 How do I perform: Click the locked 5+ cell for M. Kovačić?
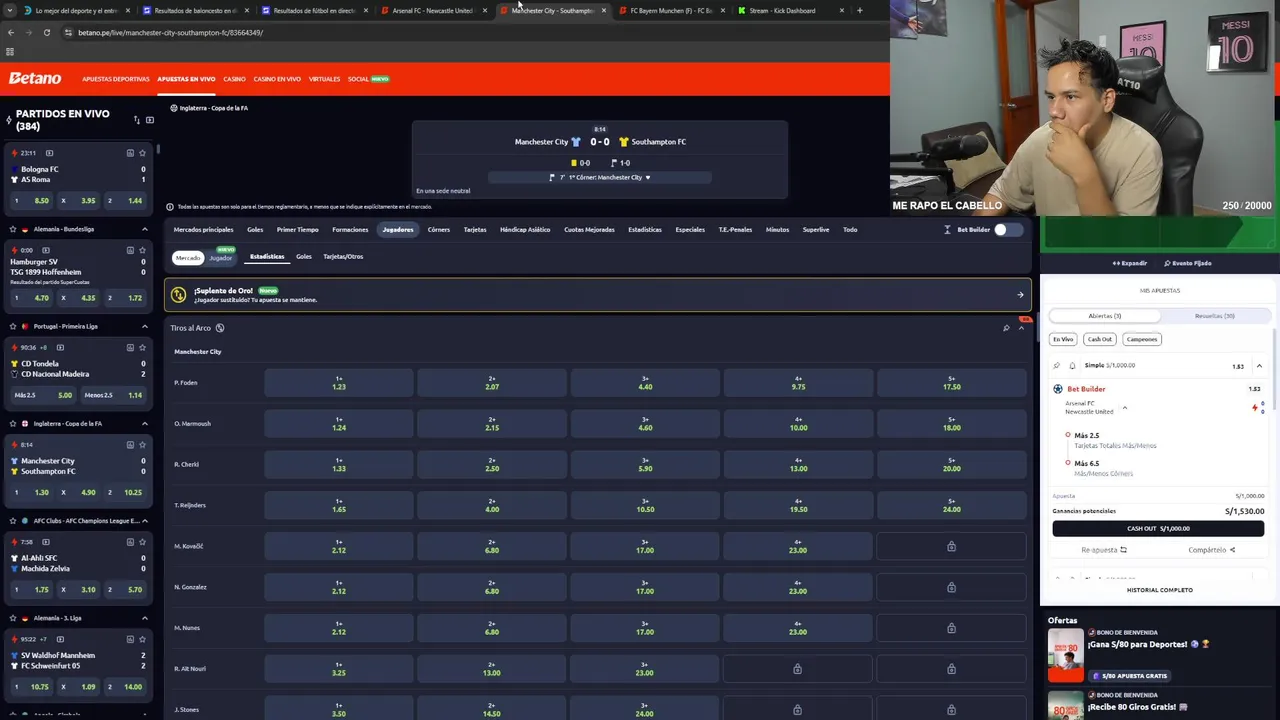(x=951, y=546)
